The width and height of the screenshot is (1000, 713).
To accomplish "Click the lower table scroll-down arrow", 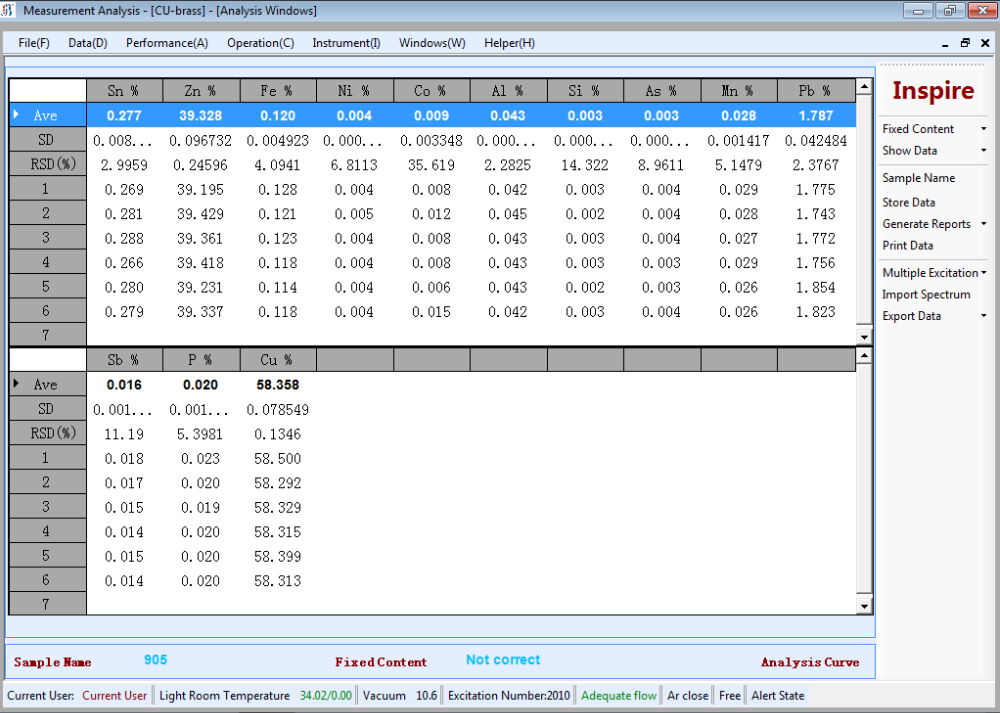I will pyautogui.click(x=864, y=606).
